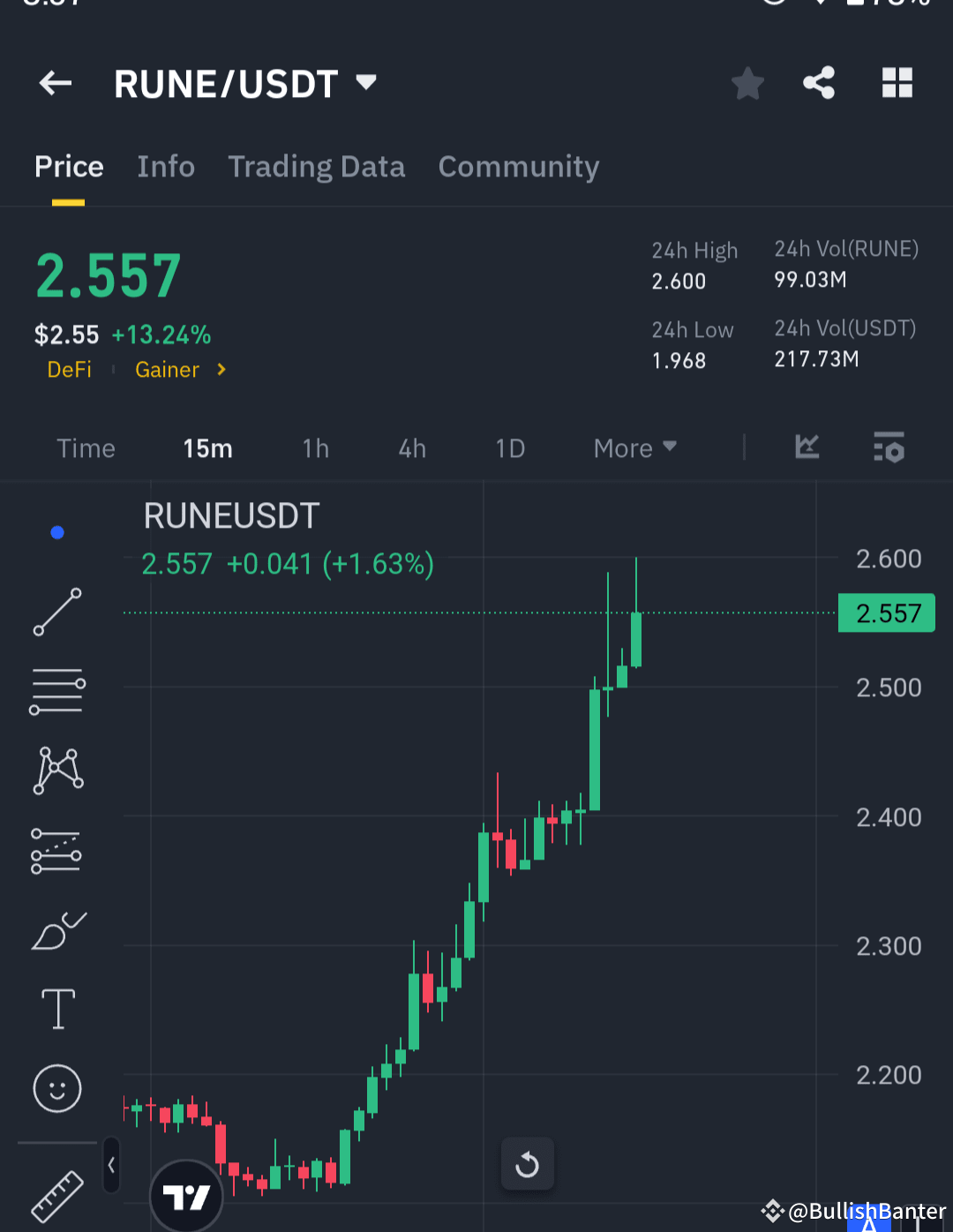Select the ruler measurement tool
The width and height of the screenshot is (953, 1232).
tap(56, 1194)
